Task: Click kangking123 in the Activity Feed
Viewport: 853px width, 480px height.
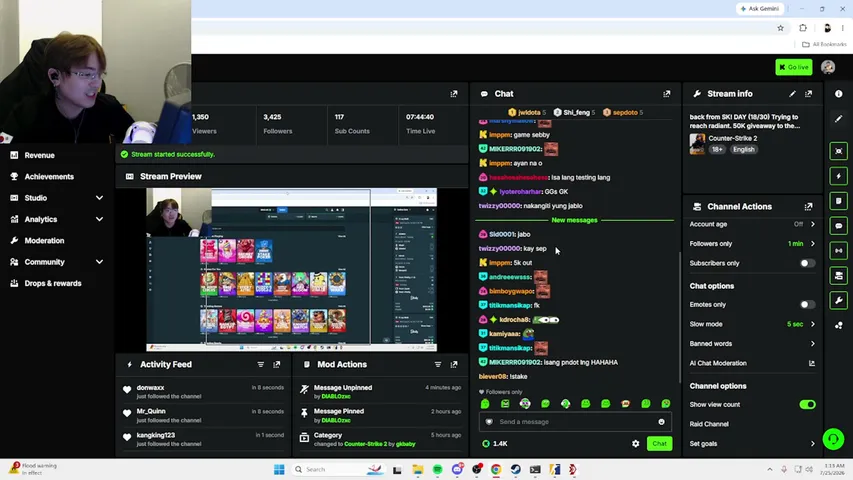Action: click(x=156, y=435)
